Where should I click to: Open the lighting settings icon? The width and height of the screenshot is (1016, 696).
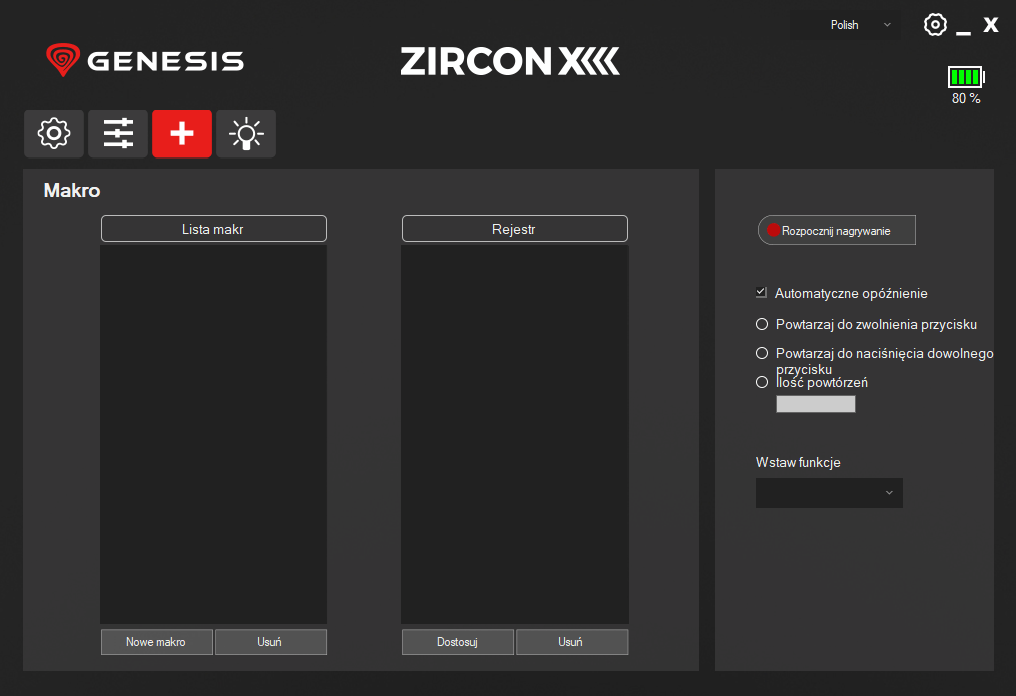pos(245,133)
